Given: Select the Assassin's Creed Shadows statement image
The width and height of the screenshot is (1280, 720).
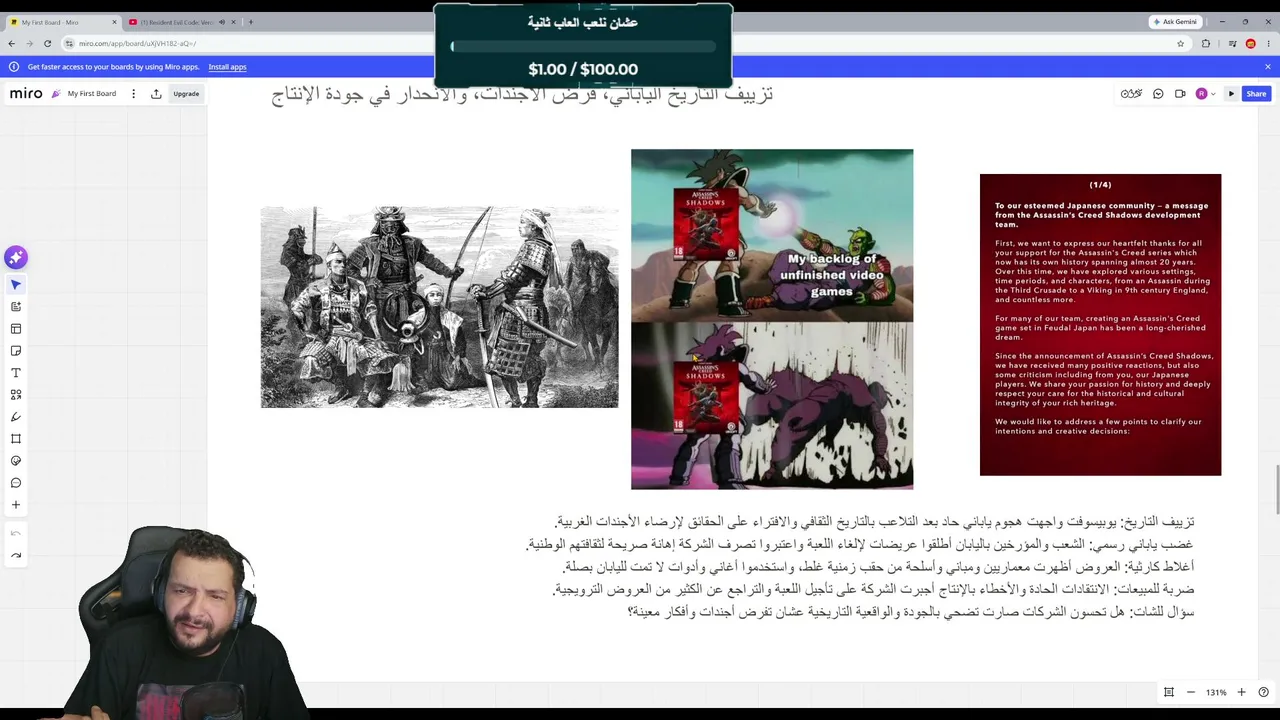Looking at the screenshot, I should click(x=1100, y=325).
